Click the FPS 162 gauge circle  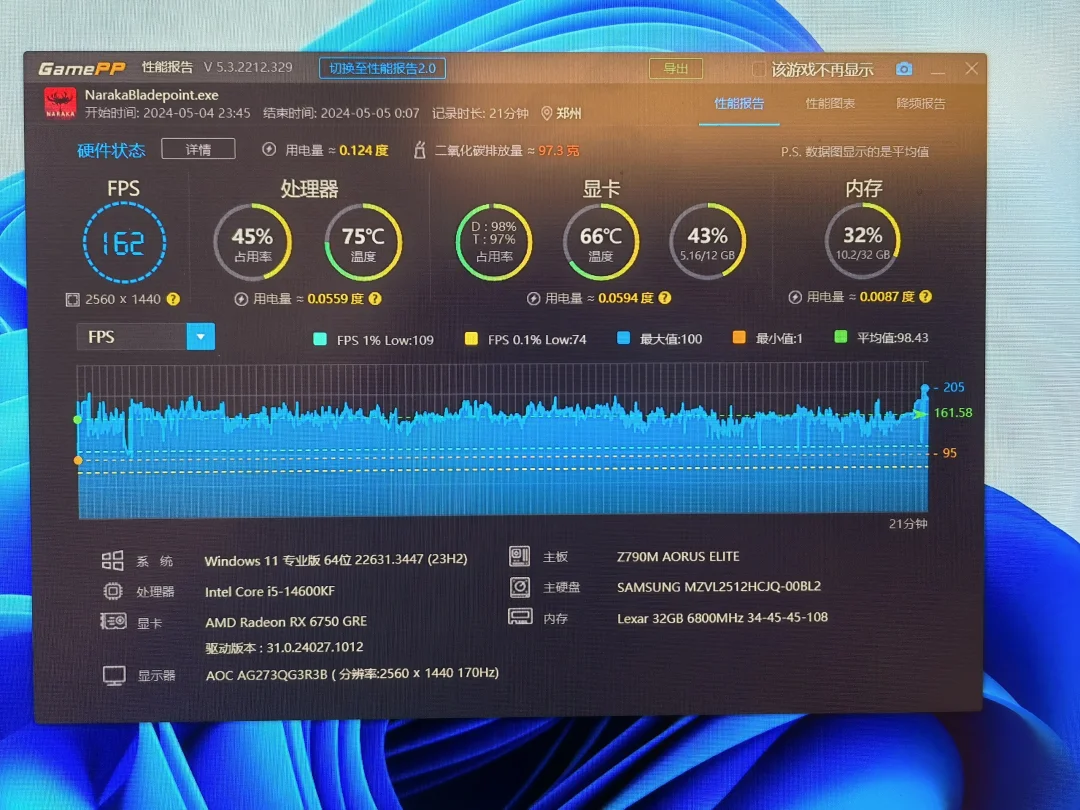124,242
